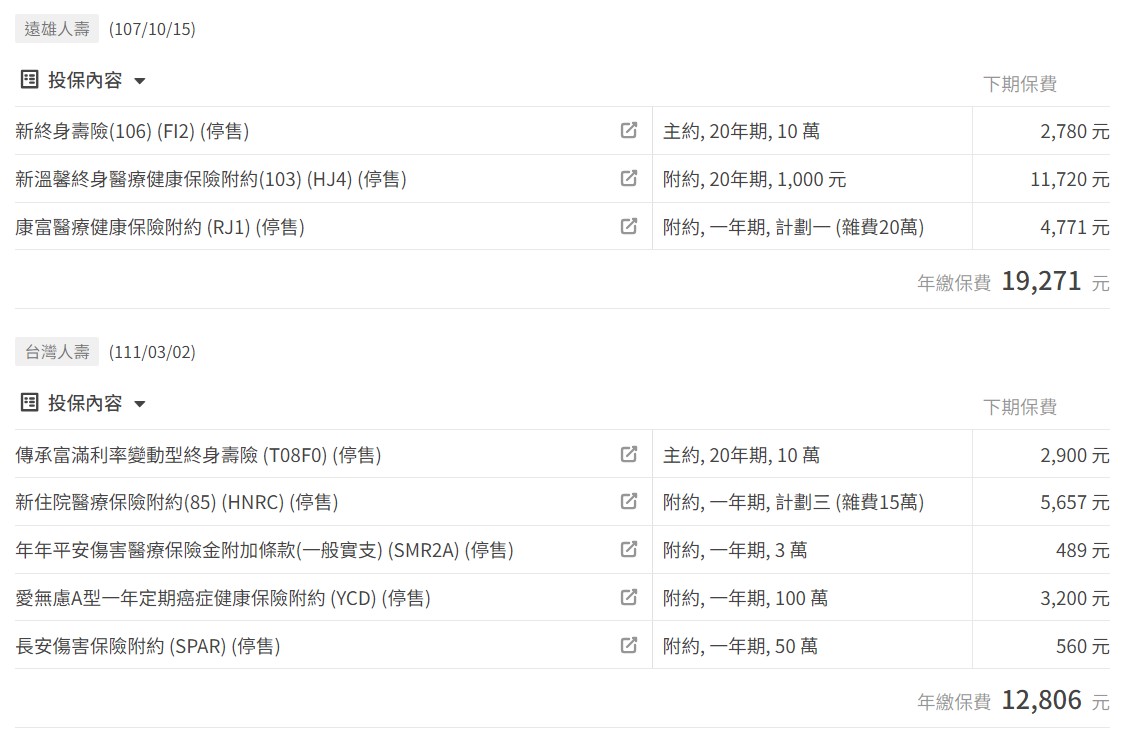
Task: Select the 長安傷害保險附約 (SPAR) policy name
Action: (148, 646)
